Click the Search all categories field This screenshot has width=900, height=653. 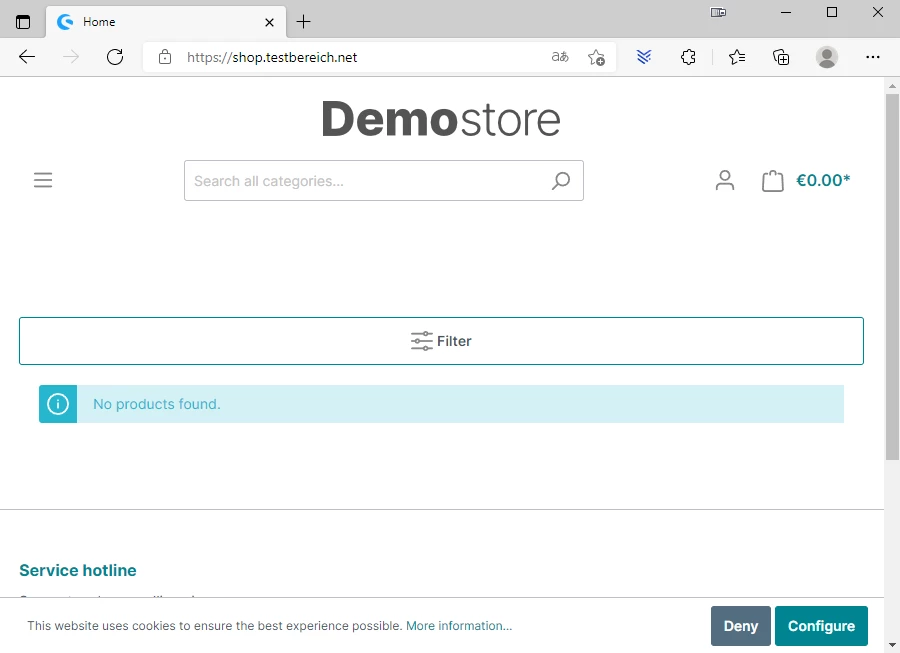[365, 181]
